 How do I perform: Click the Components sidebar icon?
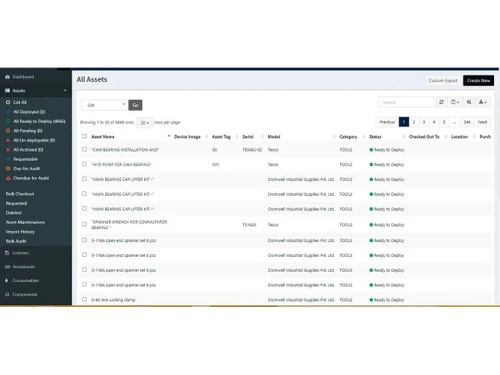pos(7,294)
